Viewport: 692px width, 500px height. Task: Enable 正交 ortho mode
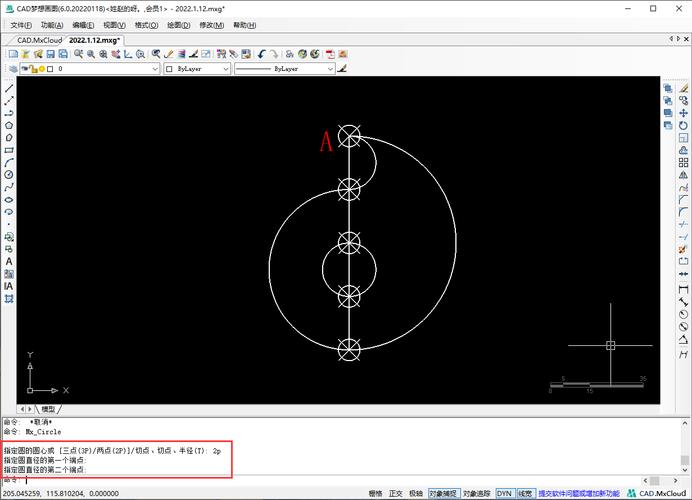(395, 493)
